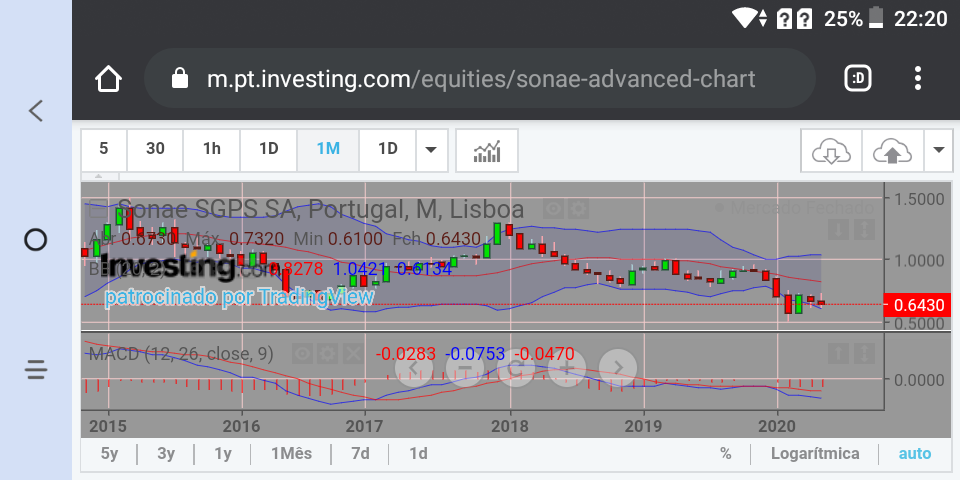Select the 1M monthly interval
This screenshot has height=480, width=960.
point(328,150)
